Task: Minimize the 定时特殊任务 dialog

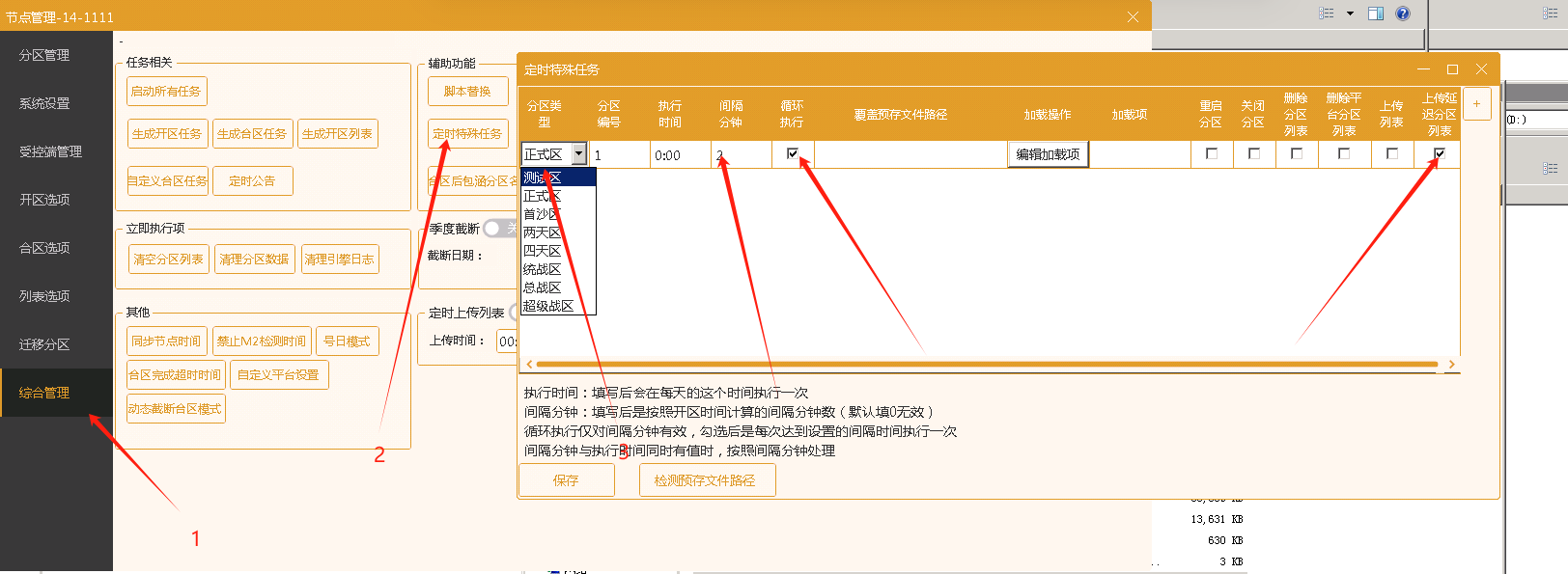Action: pos(1423,69)
